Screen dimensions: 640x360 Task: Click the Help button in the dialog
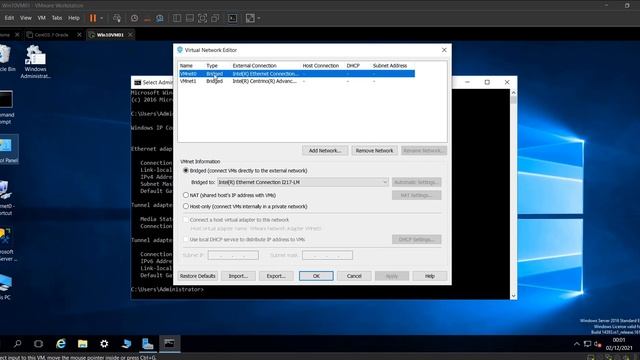click(x=429, y=276)
